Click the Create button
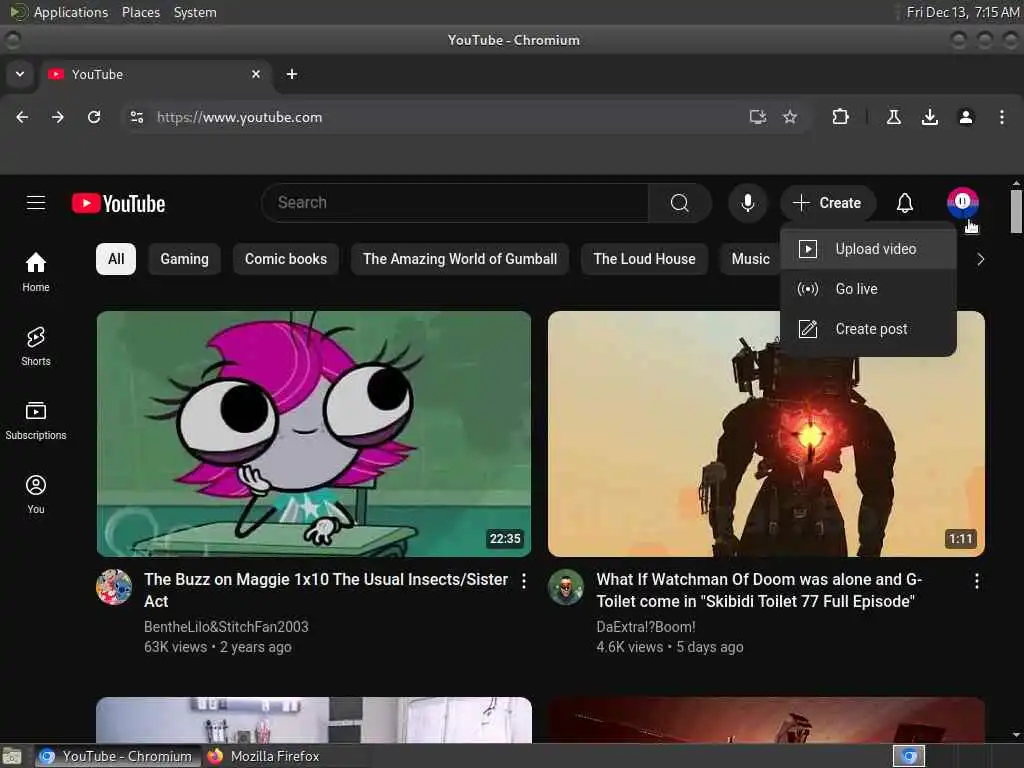1024x768 pixels. pyautogui.click(x=827, y=203)
